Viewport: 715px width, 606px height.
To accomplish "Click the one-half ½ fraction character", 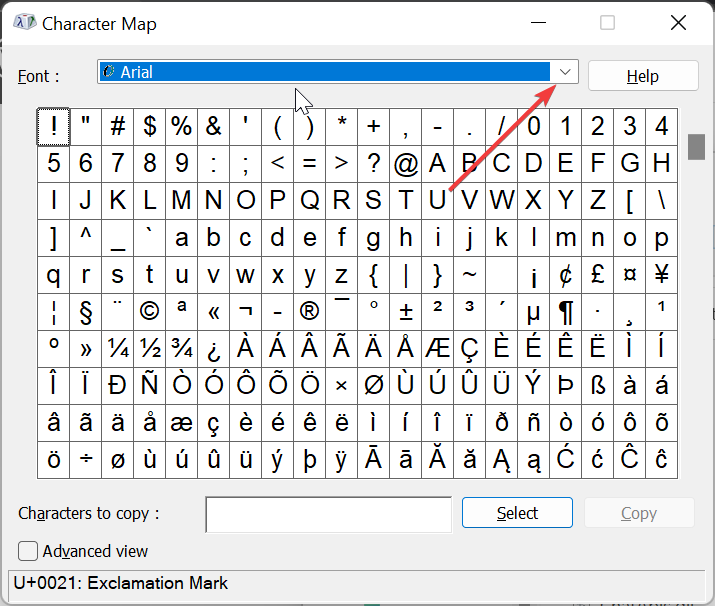I will 150,349.
